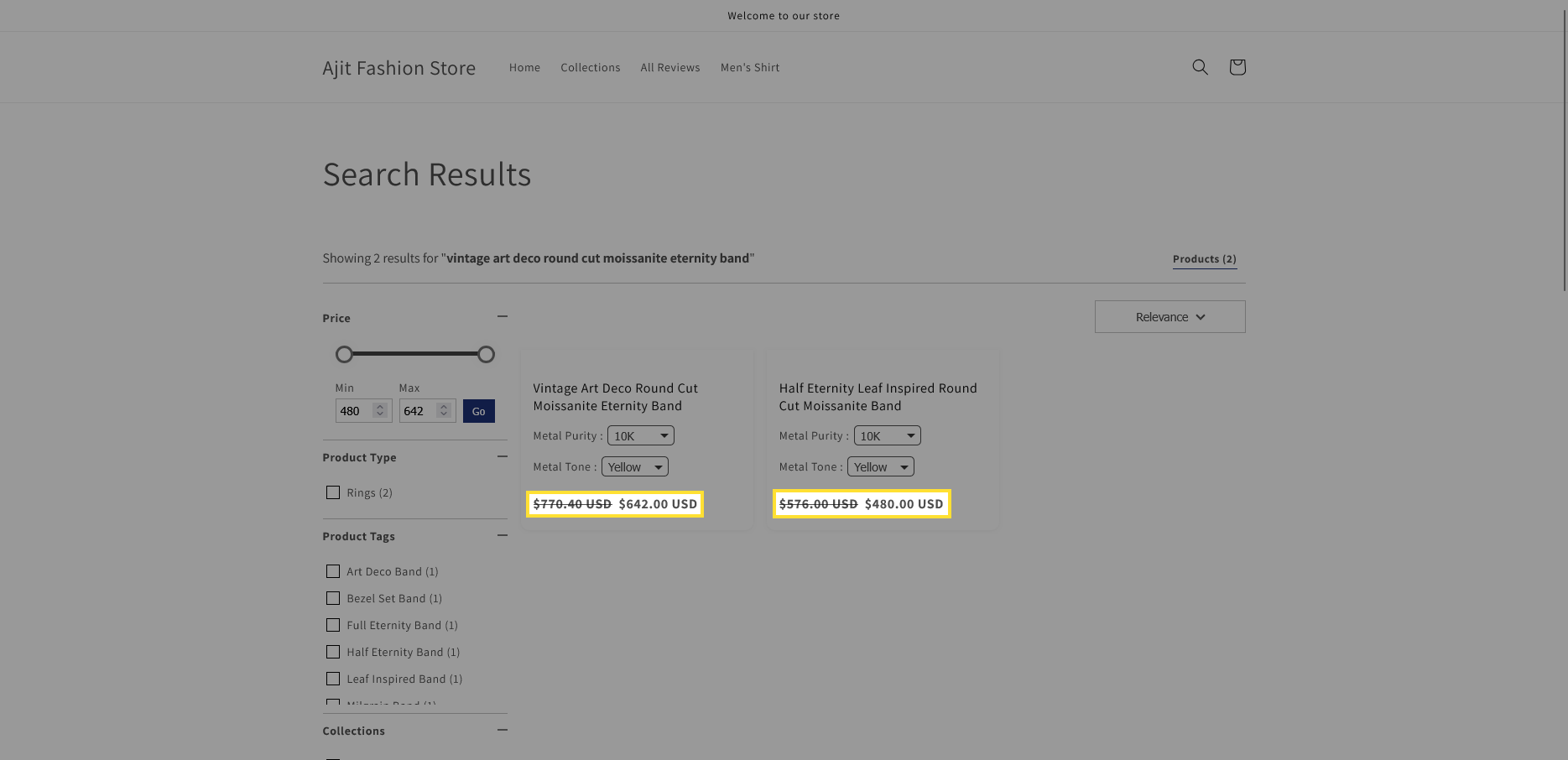Collapse the Price filter section

502,316
